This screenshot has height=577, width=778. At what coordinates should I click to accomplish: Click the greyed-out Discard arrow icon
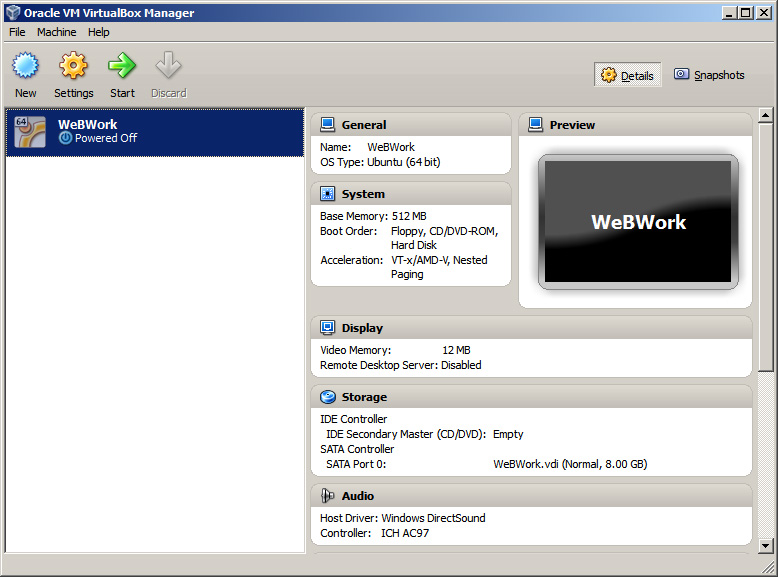click(x=168, y=65)
